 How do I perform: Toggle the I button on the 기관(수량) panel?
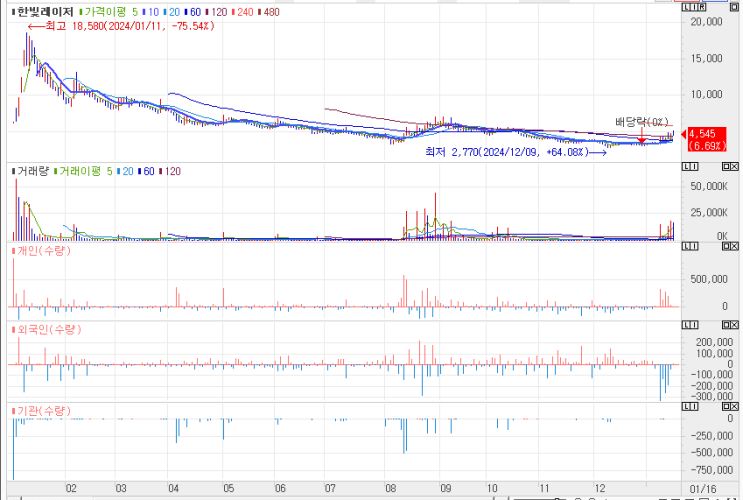[694, 407]
